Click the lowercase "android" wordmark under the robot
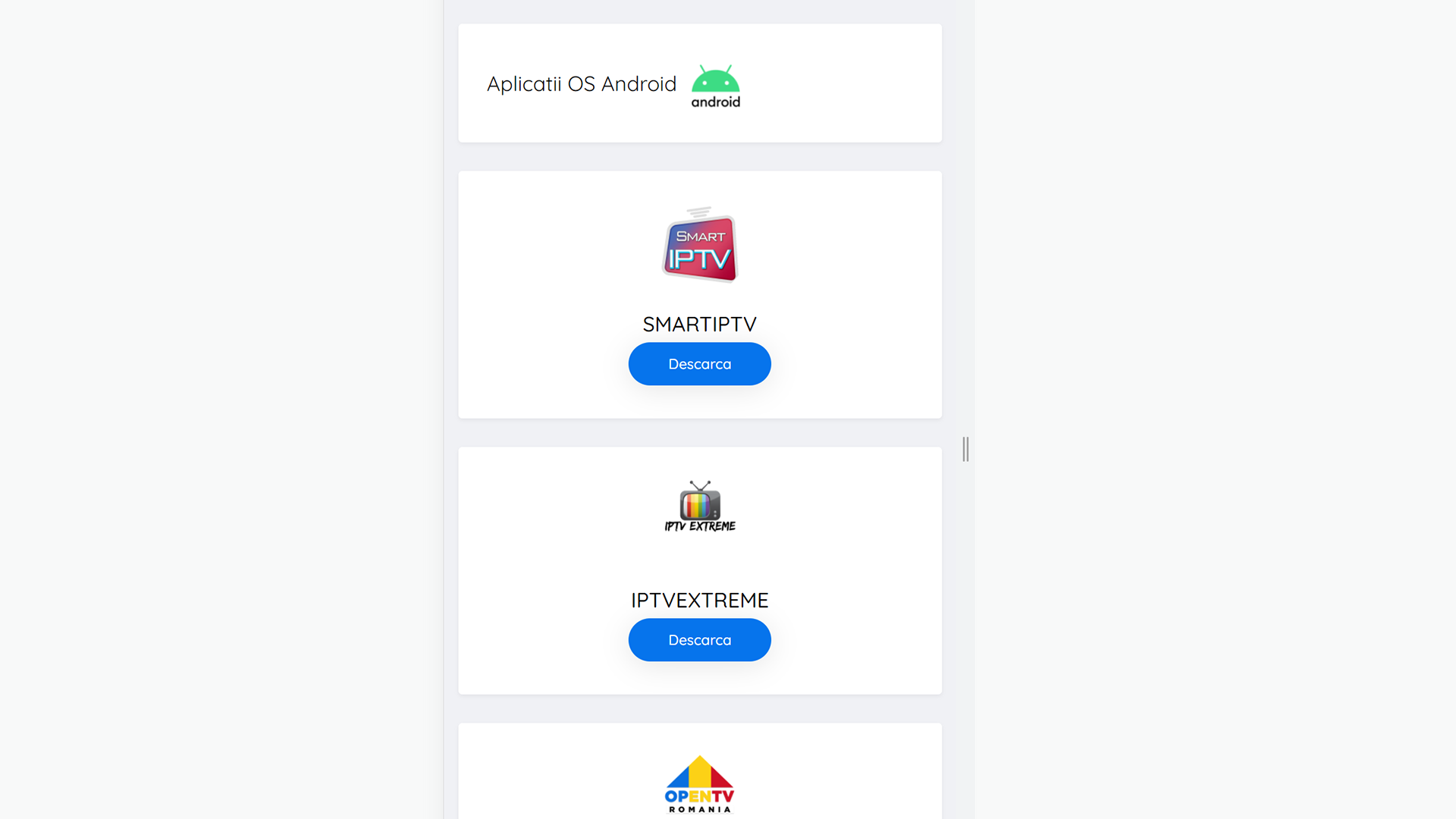Image resolution: width=1456 pixels, height=819 pixels. 715,102
